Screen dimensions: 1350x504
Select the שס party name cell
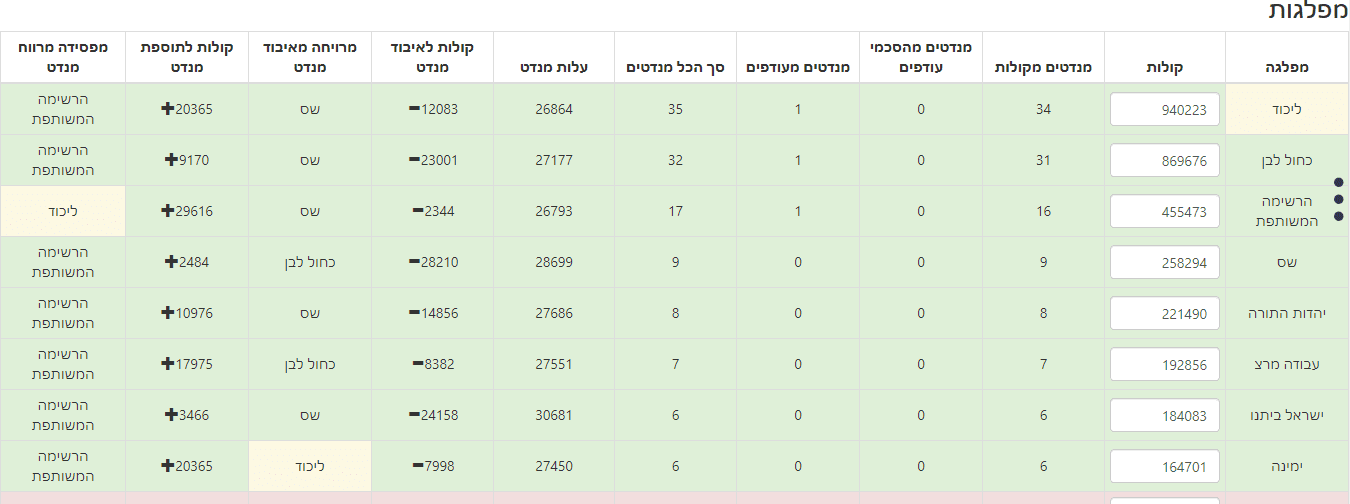click(1286, 262)
